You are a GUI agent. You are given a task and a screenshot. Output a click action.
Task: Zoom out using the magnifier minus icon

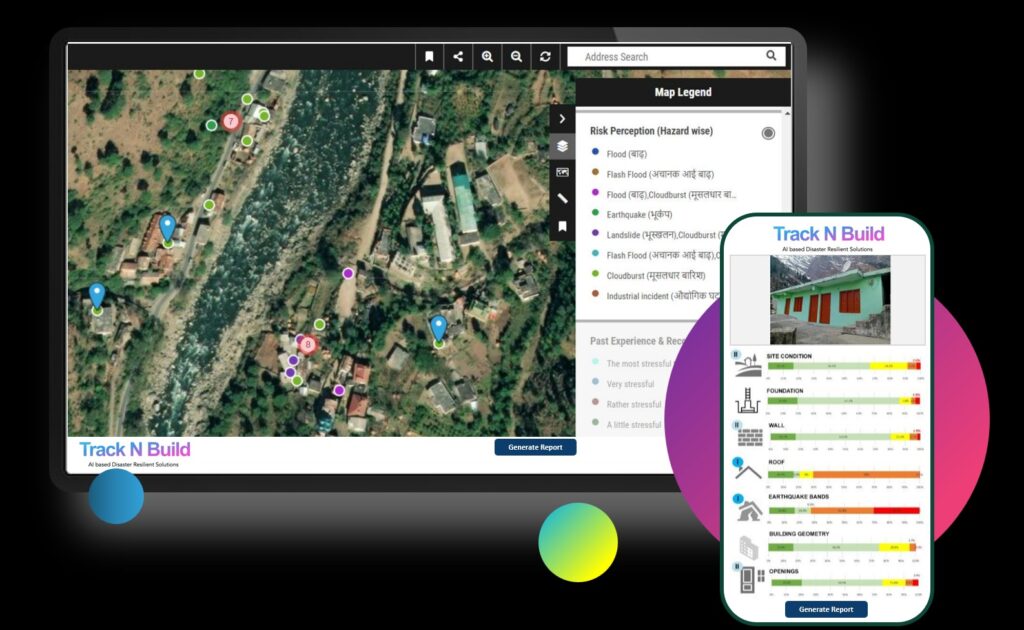[516, 57]
